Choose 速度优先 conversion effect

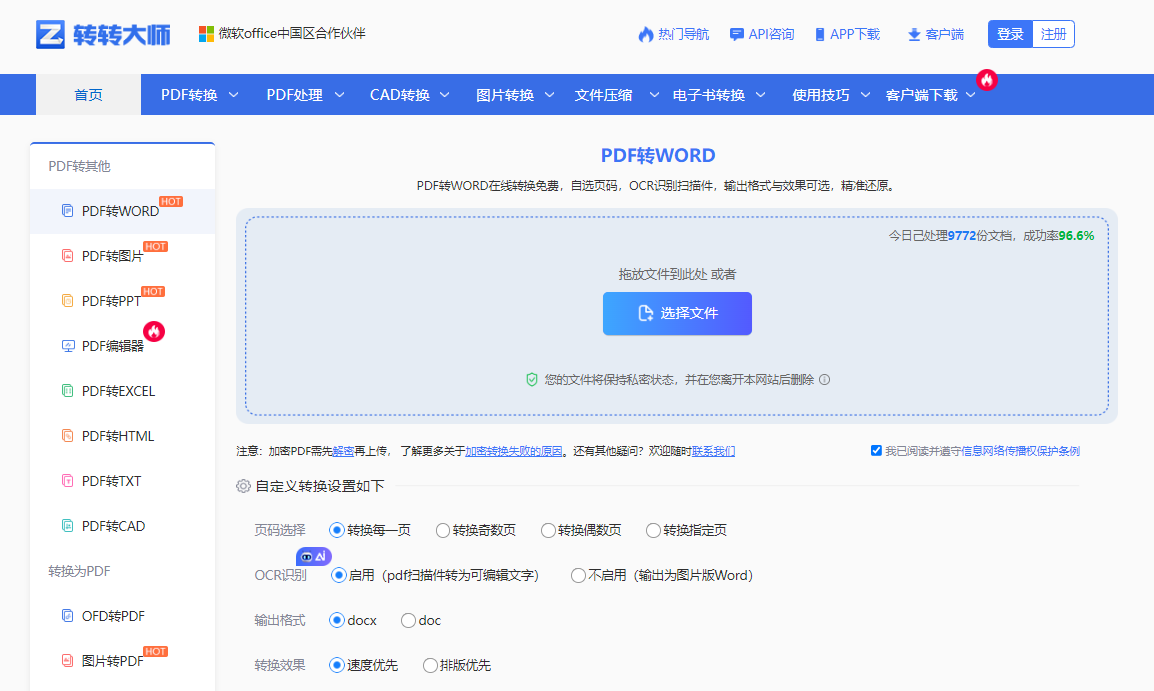pos(336,665)
